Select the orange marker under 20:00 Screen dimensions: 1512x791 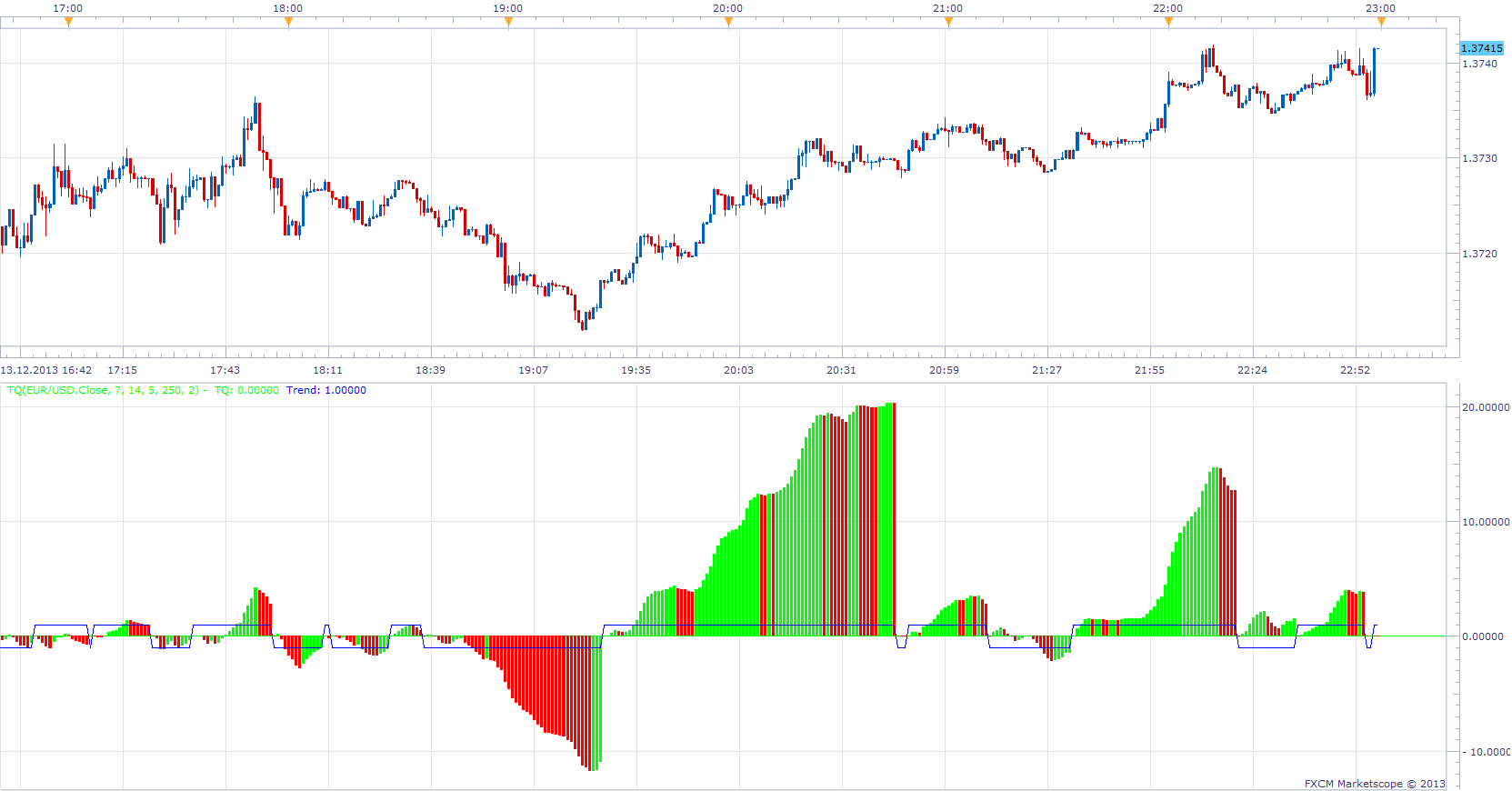coord(728,22)
